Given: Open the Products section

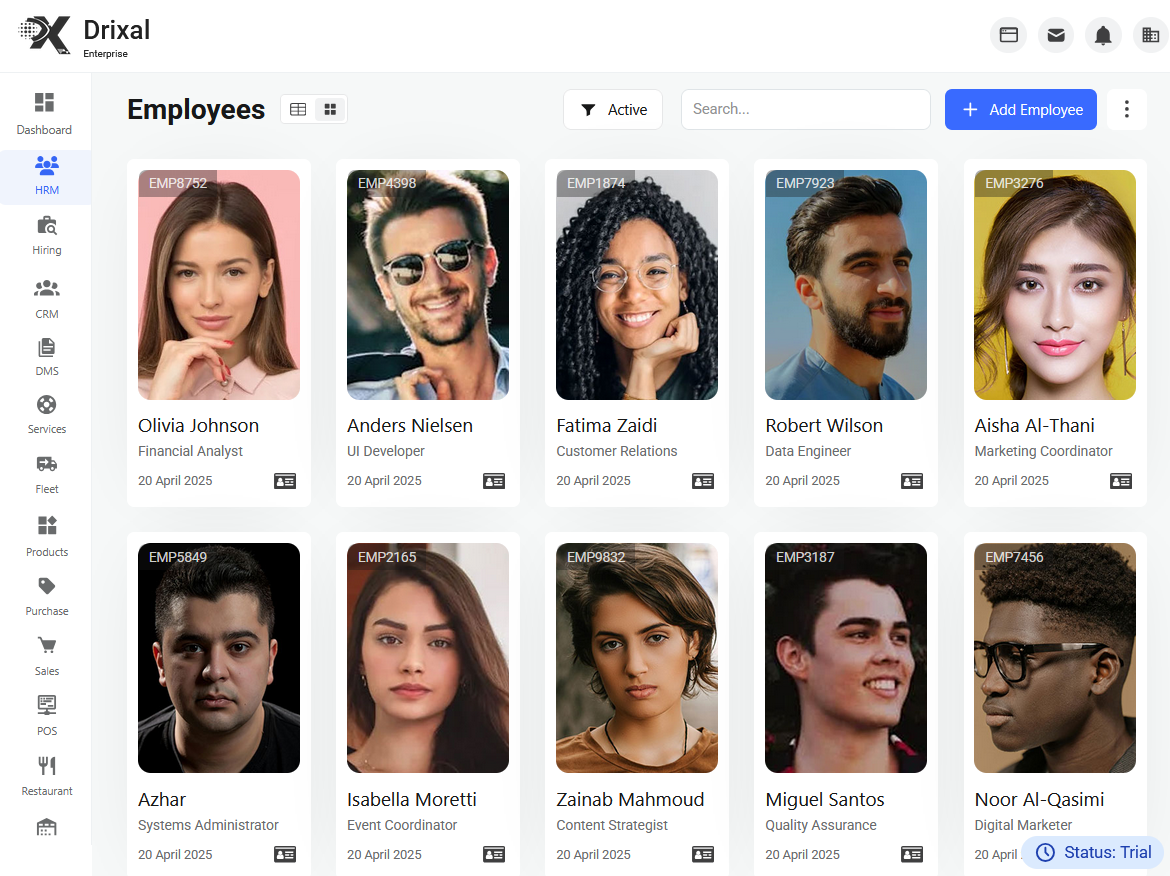Looking at the screenshot, I should (x=46, y=535).
